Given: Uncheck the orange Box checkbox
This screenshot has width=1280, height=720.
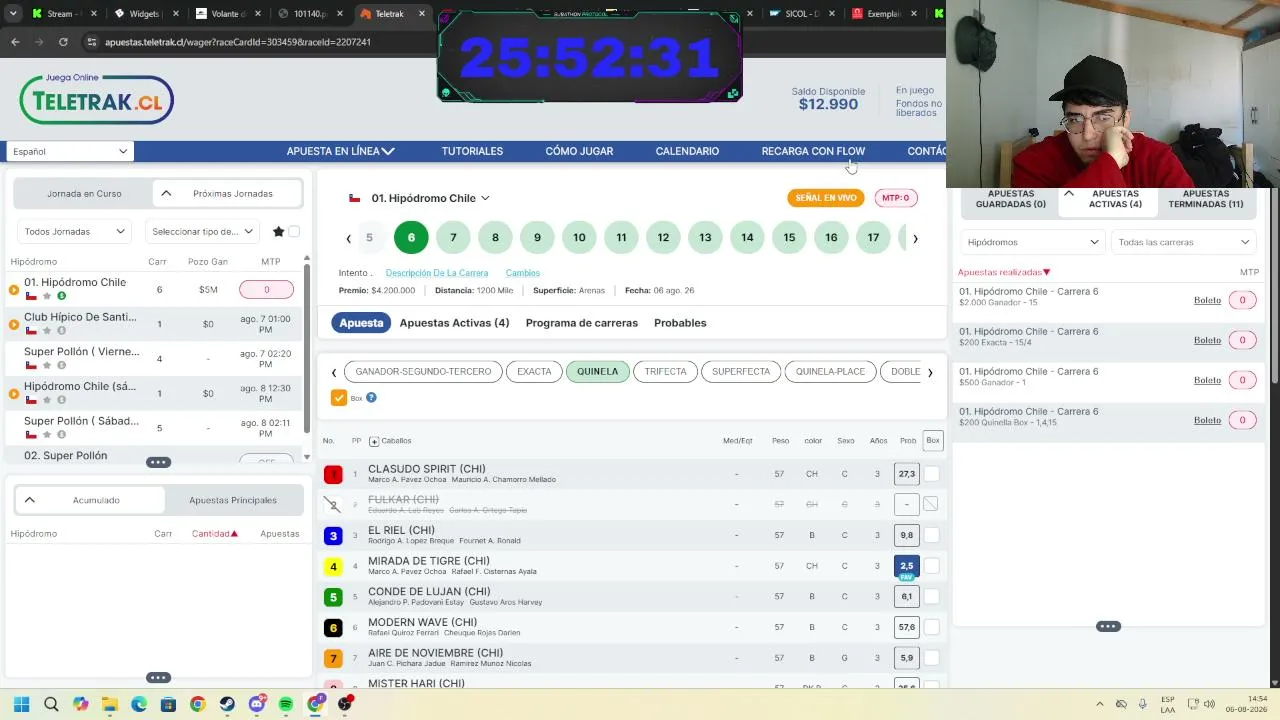Looking at the screenshot, I should pos(339,398).
